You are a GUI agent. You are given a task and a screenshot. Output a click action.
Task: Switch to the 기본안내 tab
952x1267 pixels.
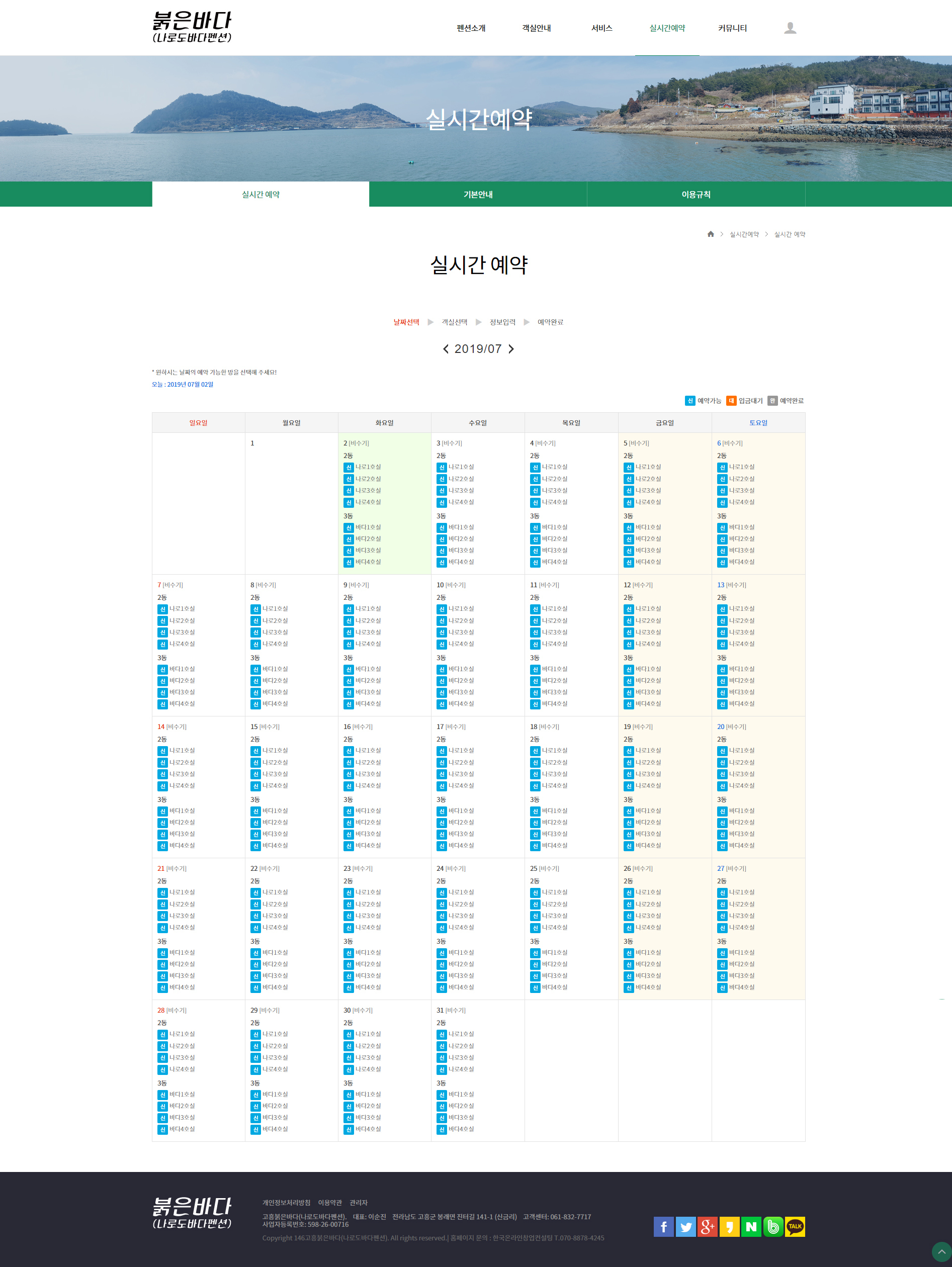(478, 194)
